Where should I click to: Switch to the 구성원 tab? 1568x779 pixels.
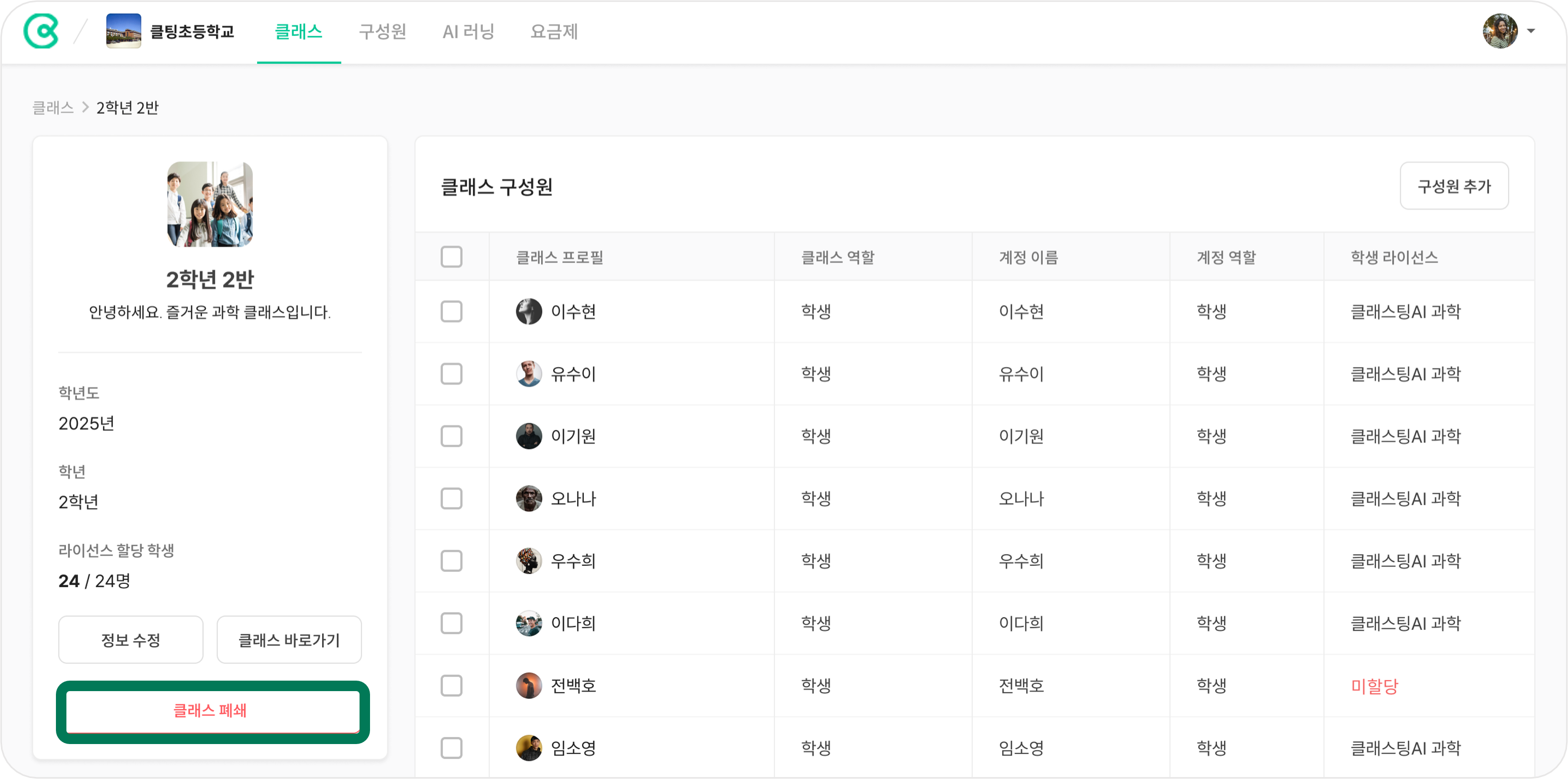click(x=382, y=31)
